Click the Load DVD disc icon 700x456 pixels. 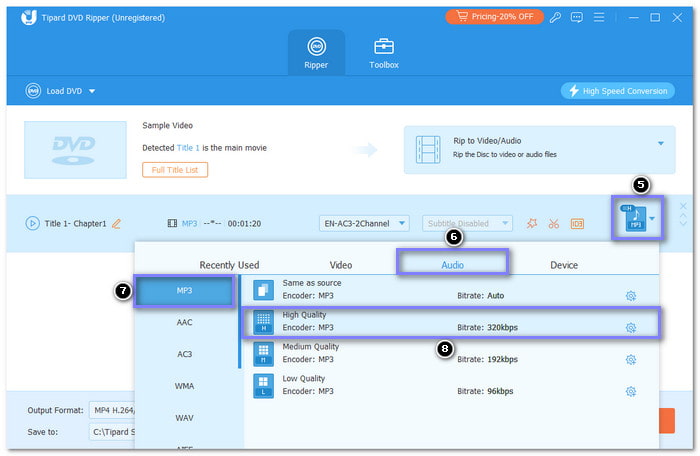click(33, 91)
